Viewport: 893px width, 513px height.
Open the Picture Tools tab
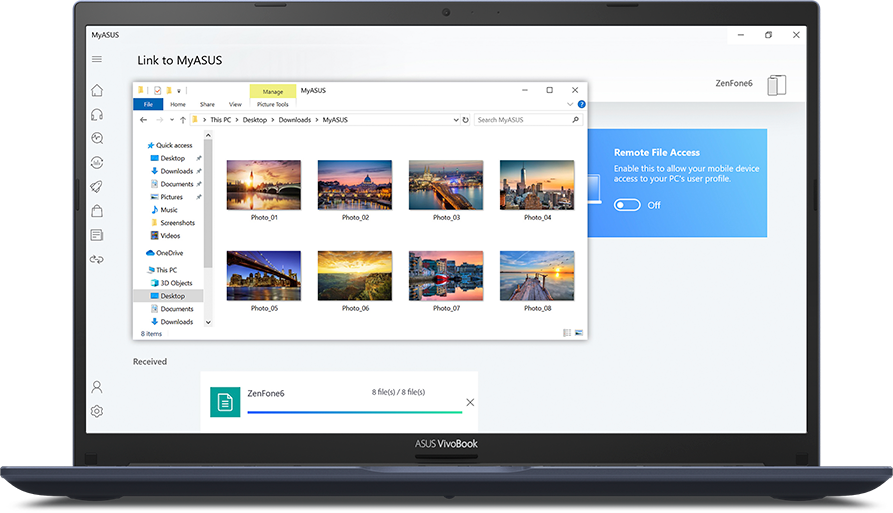(273, 104)
